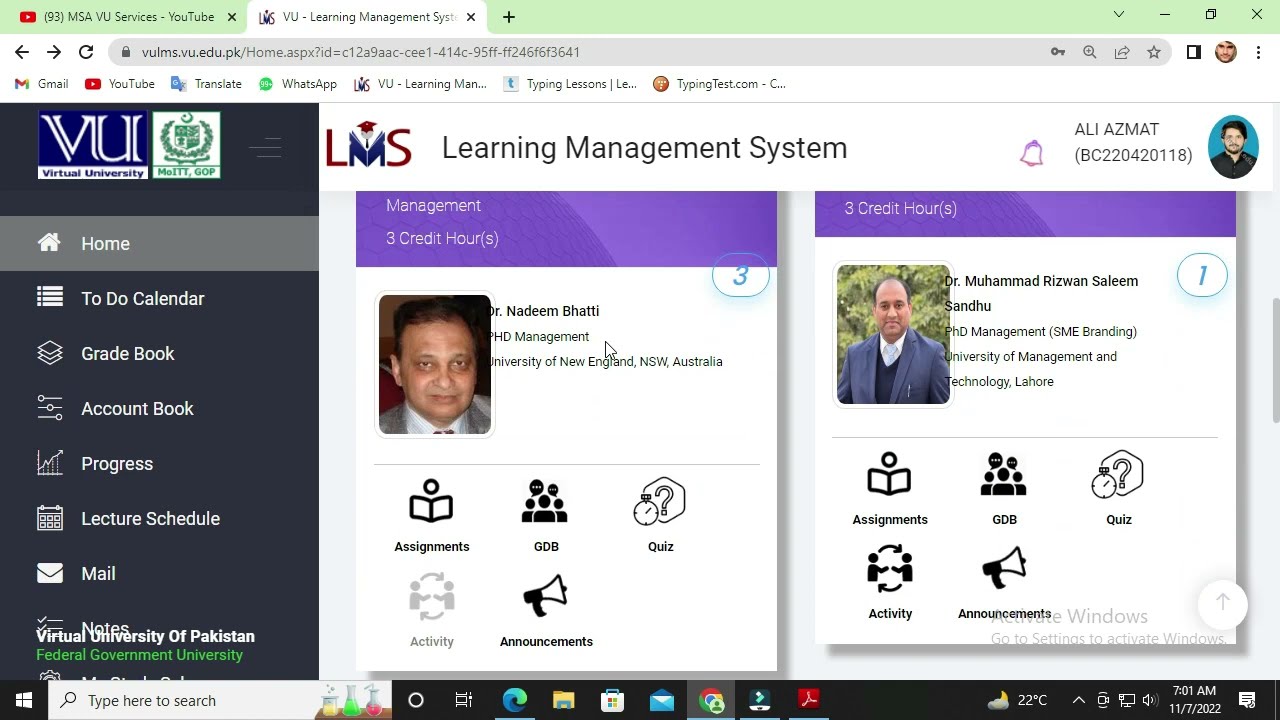Go to Home in sidebar
The width and height of the screenshot is (1280, 720).
click(159, 243)
